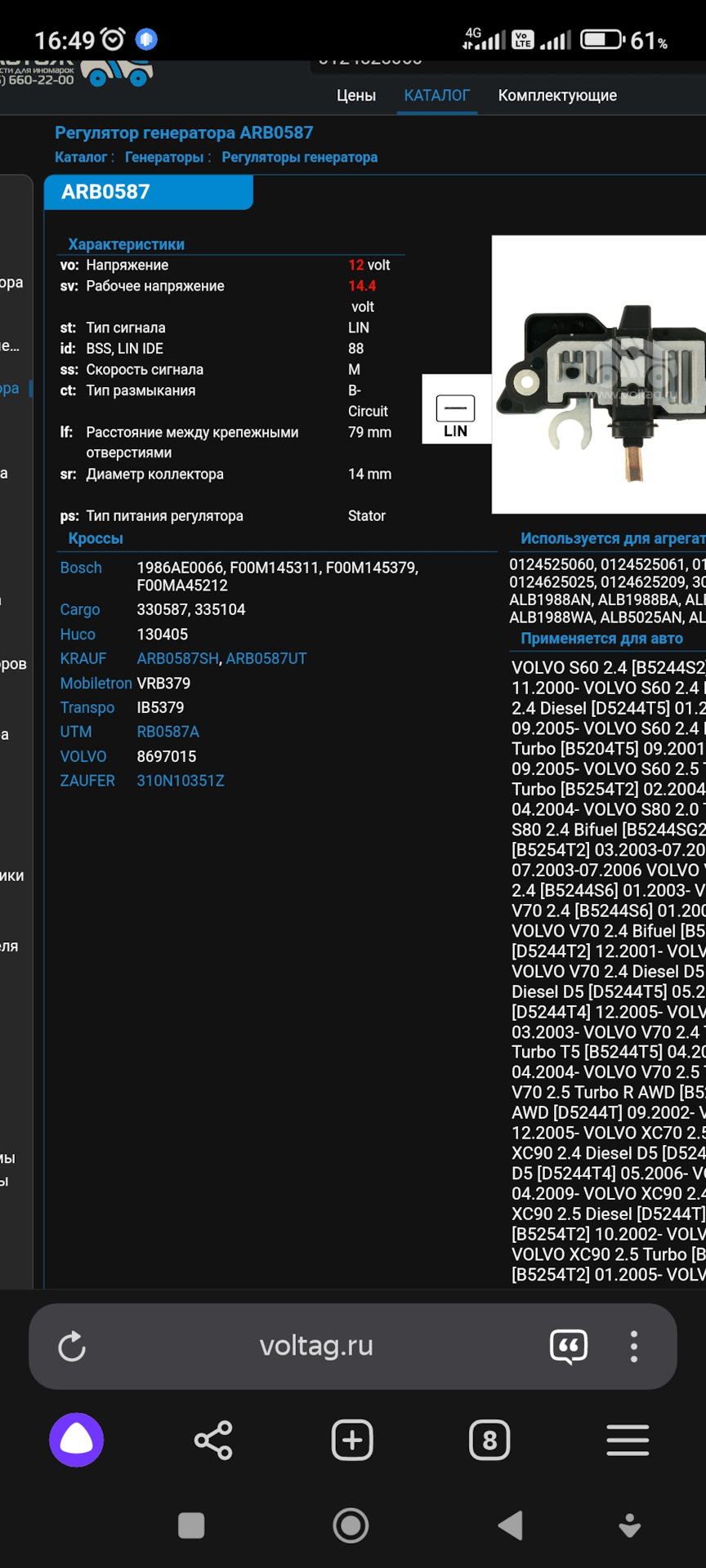Select the Cargo numbers 330587, 335104
Image resolution: width=706 pixels, height=1568 pixels.
pos(191,609)
